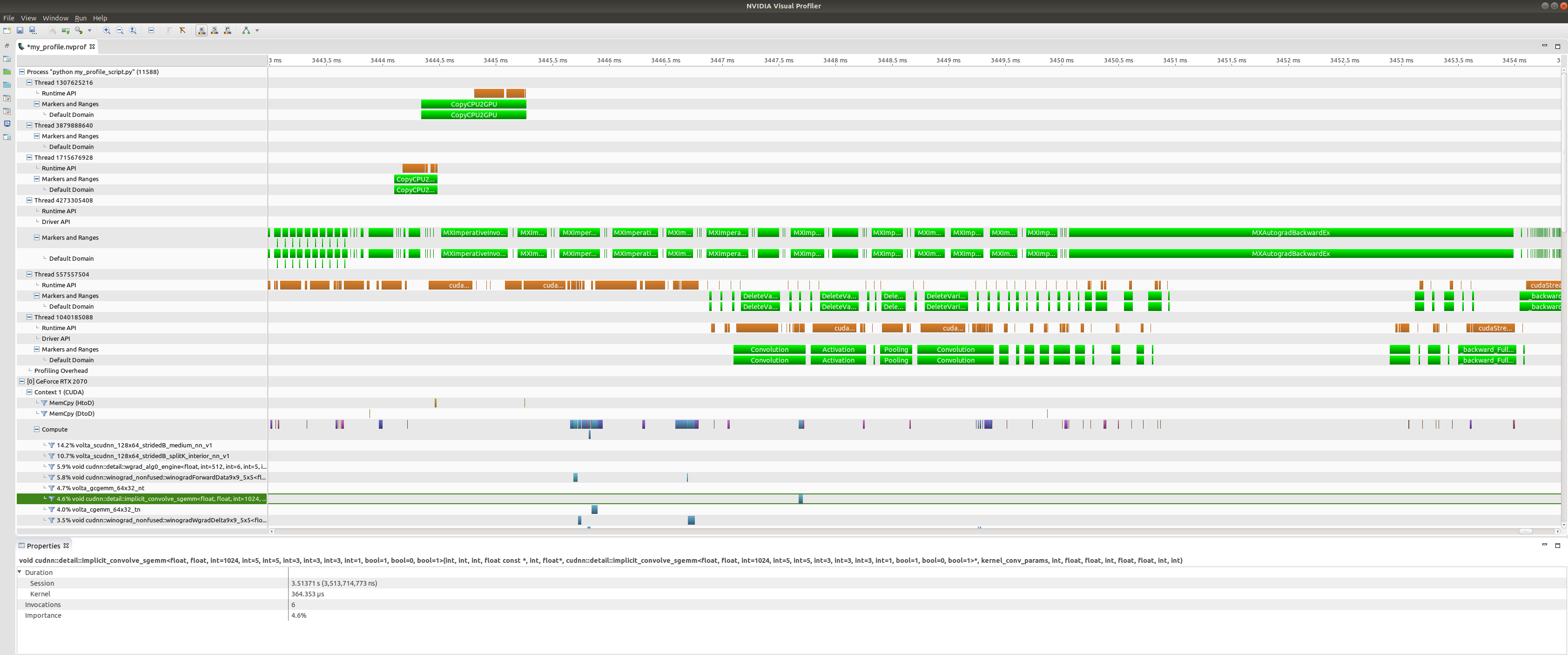The image size is (1568, 655).
Task: Enable the K kernel-coloring mode
Action: tap(202, 30)
